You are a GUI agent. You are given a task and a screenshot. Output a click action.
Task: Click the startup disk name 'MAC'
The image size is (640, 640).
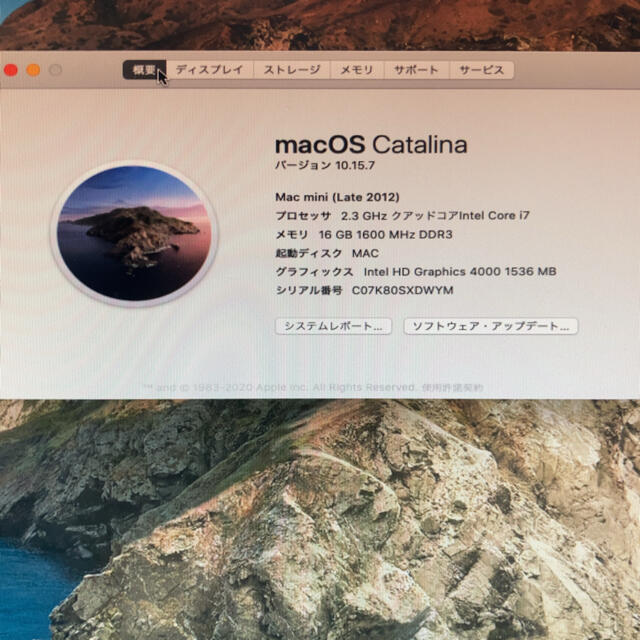click(x=365, y=253)
